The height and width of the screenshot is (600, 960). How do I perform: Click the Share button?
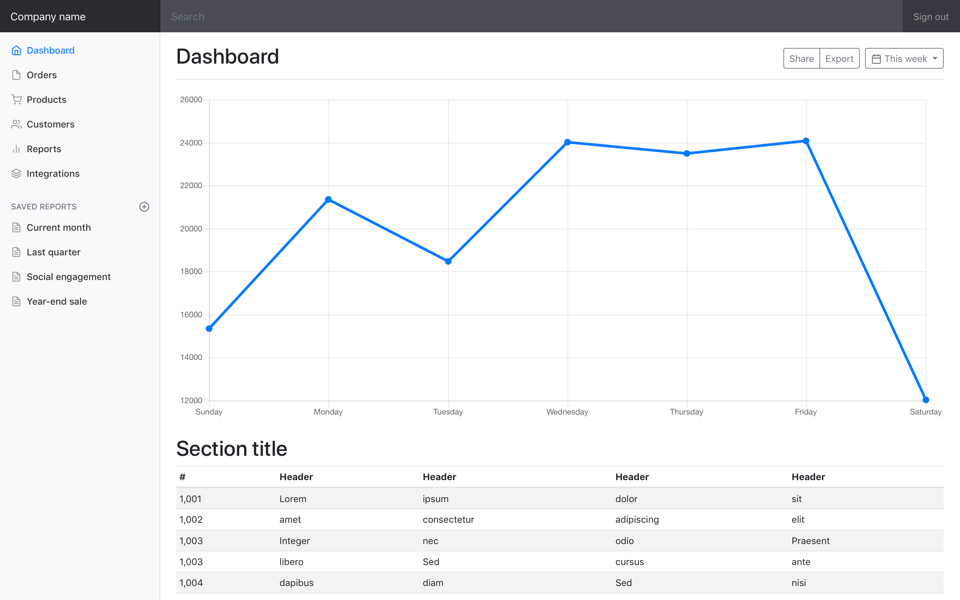click(801, 58)
